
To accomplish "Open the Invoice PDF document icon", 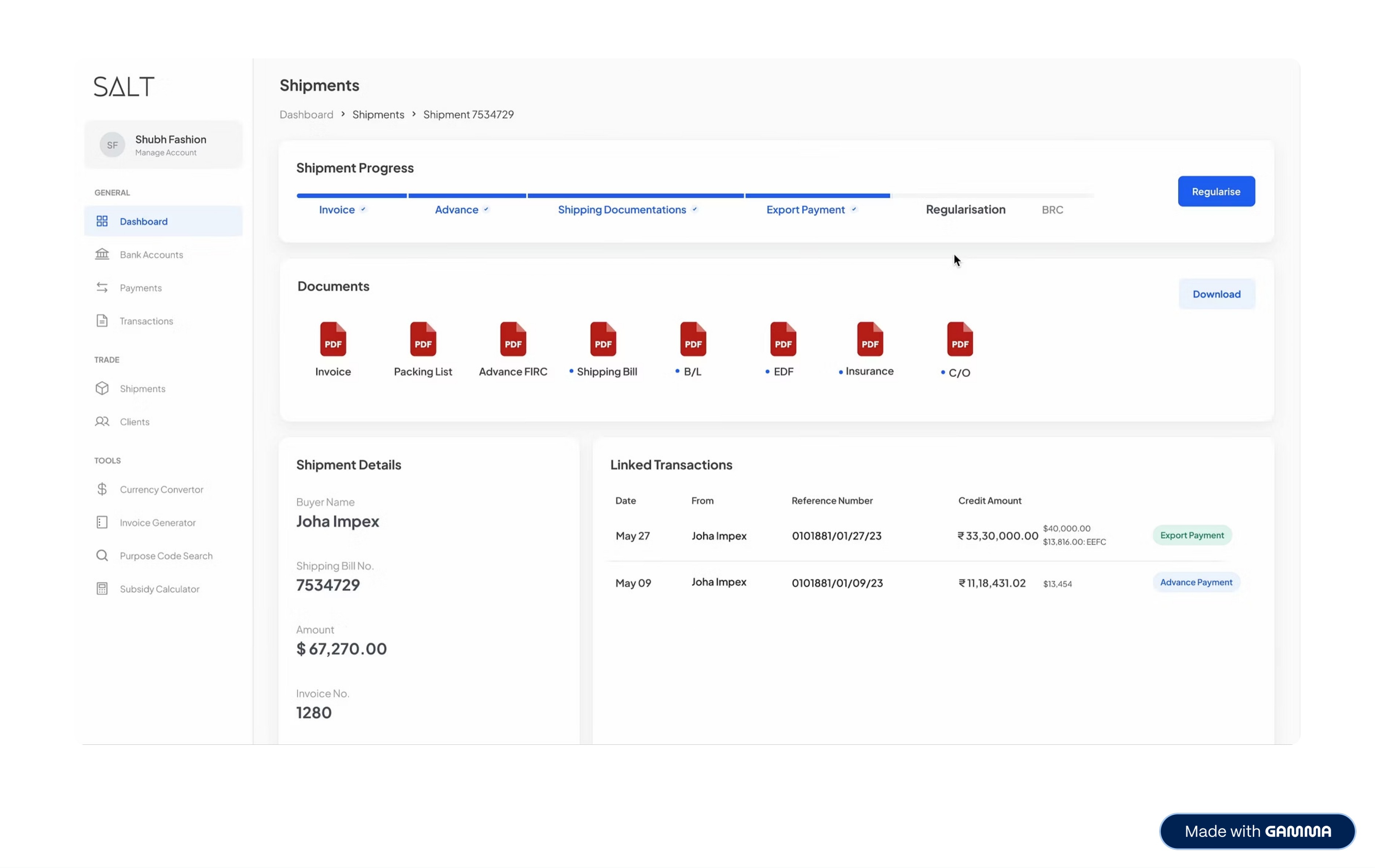I will (333, 339).
